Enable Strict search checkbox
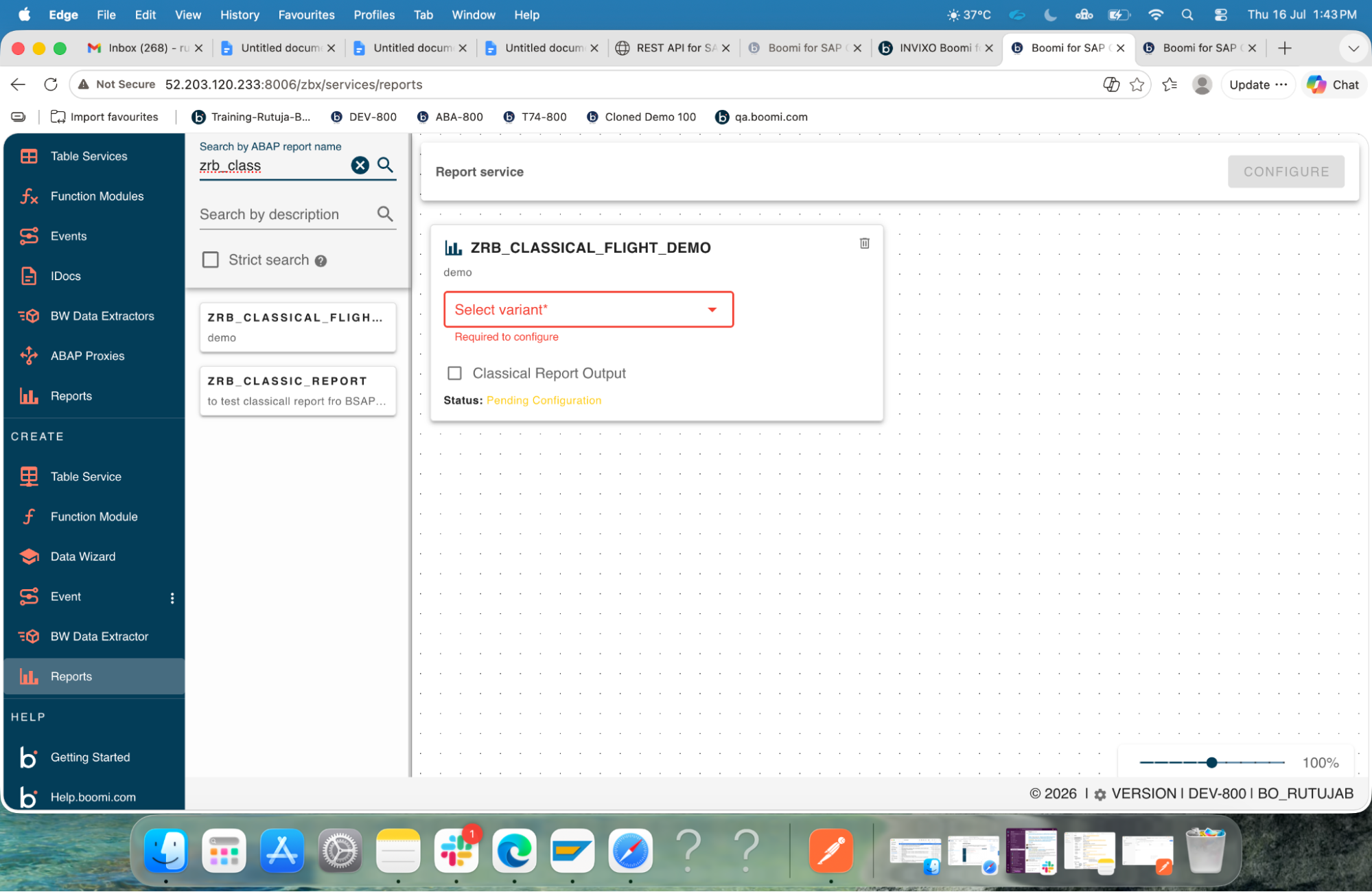Screen dimensions: 1372x892 (211, 260)
